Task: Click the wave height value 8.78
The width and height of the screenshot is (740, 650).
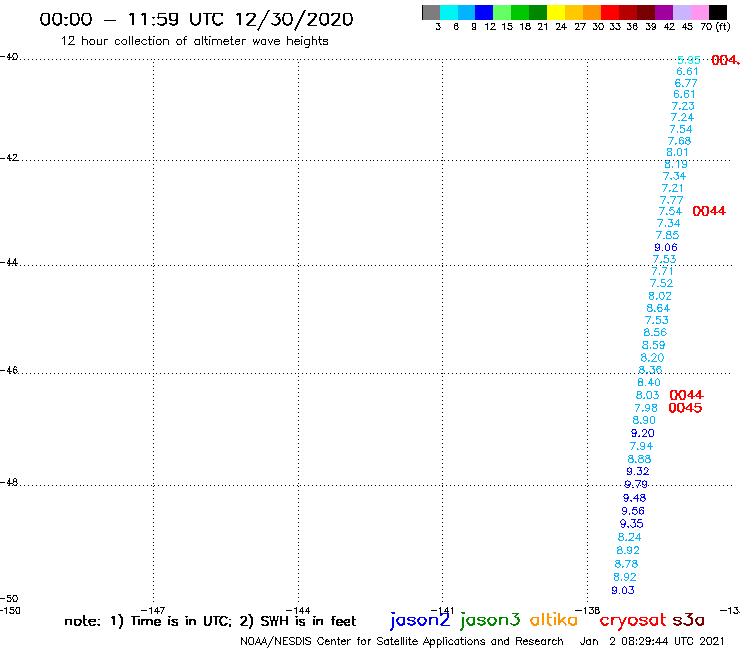Action: (626, 564)
